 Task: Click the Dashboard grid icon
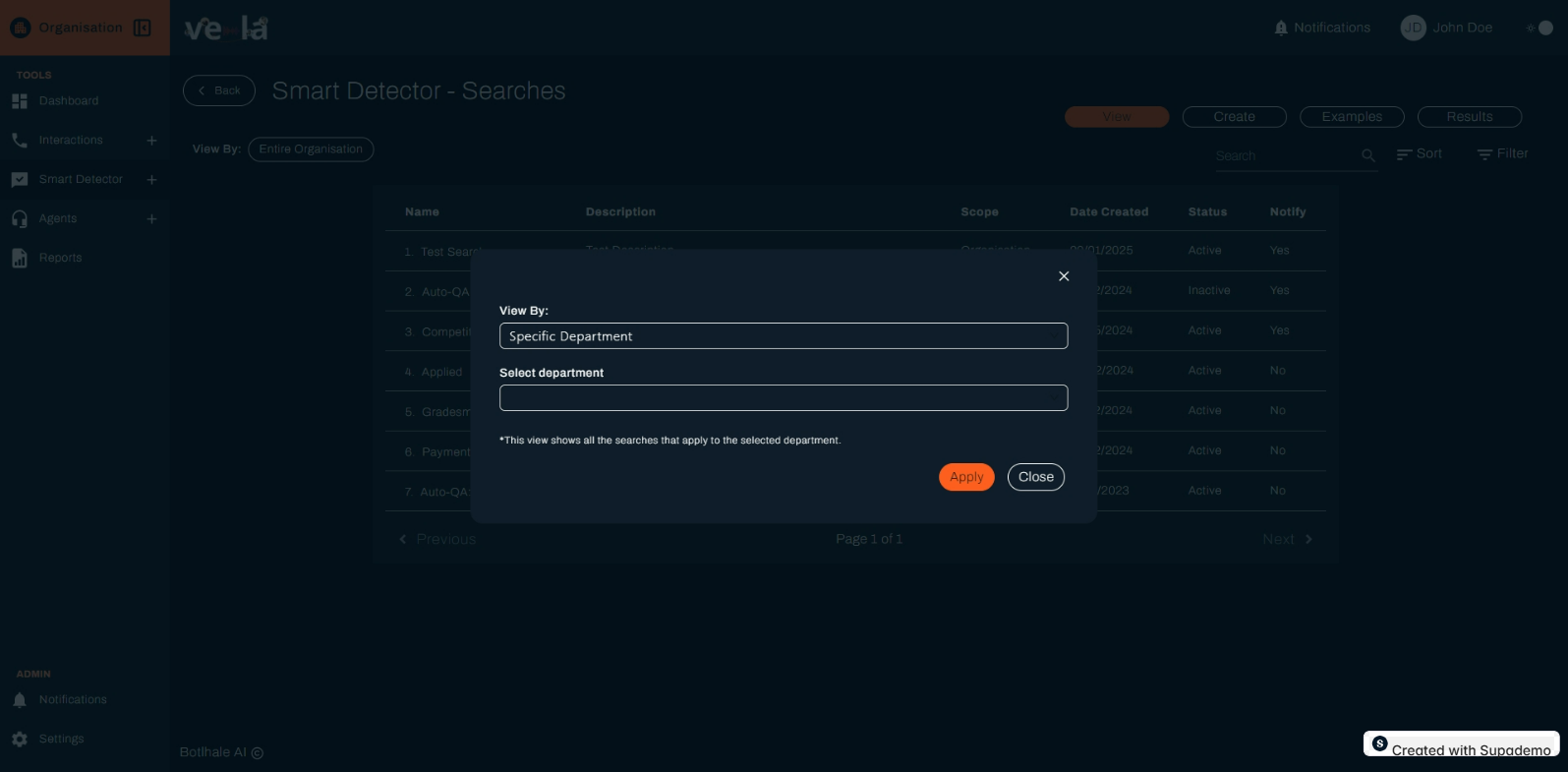(20, 101)
